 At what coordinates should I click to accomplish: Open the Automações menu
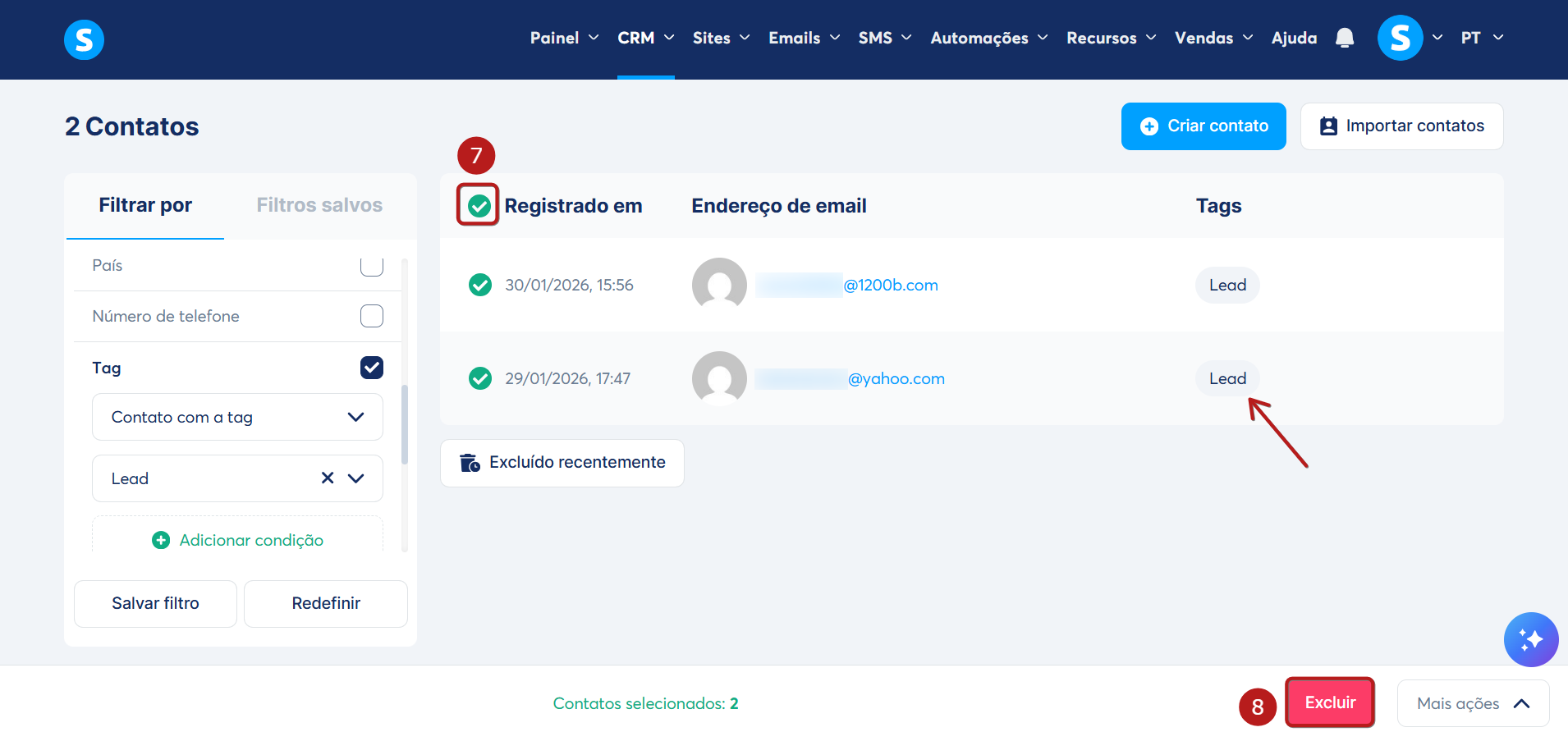click(988, 38)
